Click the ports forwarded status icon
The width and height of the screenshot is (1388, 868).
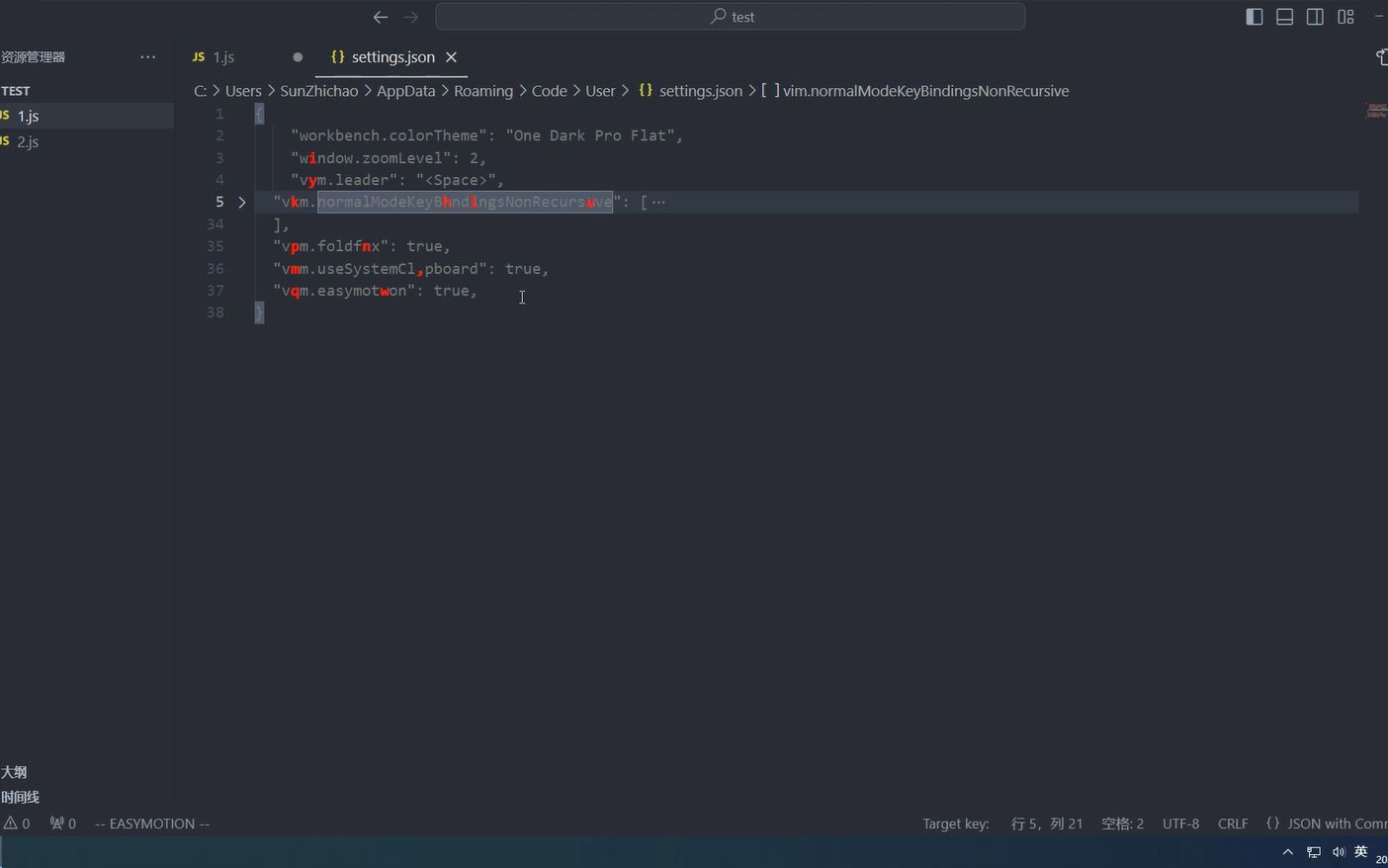tap(63, 824)
